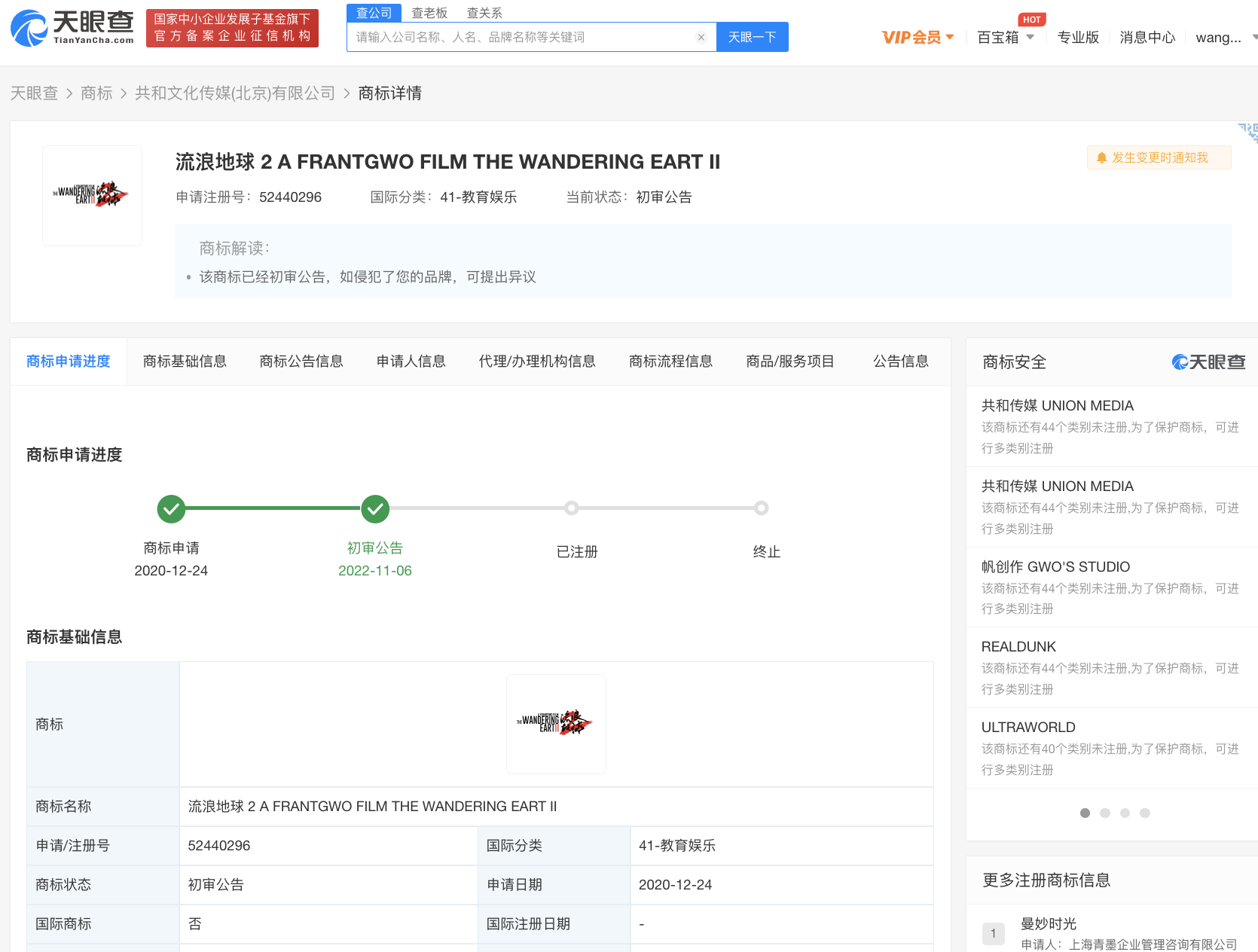Open the 商标 breadcrumb link
1258x952 pixels.
click(x=96, y=93)
